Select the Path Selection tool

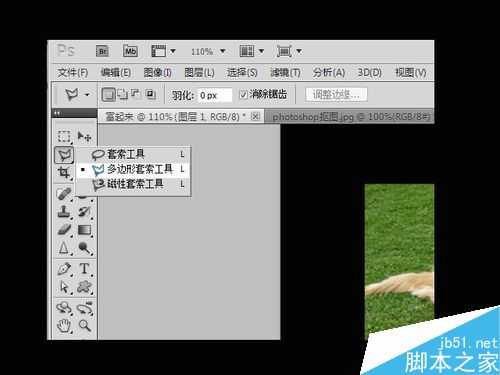(64, 287)
